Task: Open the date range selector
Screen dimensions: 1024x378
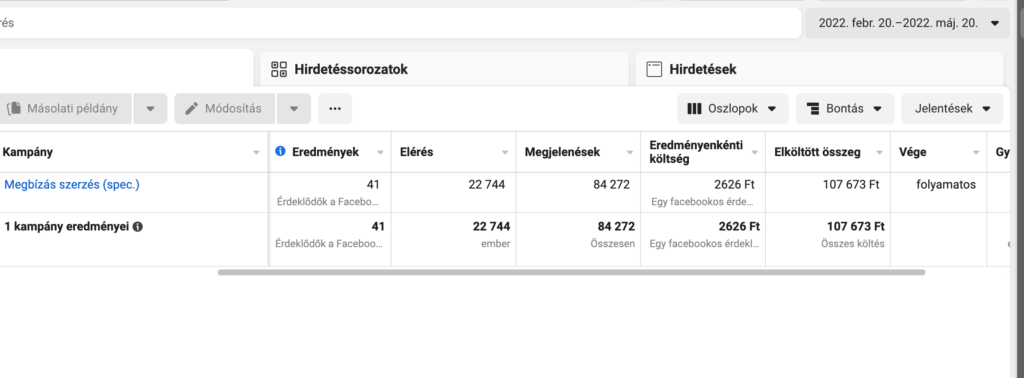Action: click(908, 23)
